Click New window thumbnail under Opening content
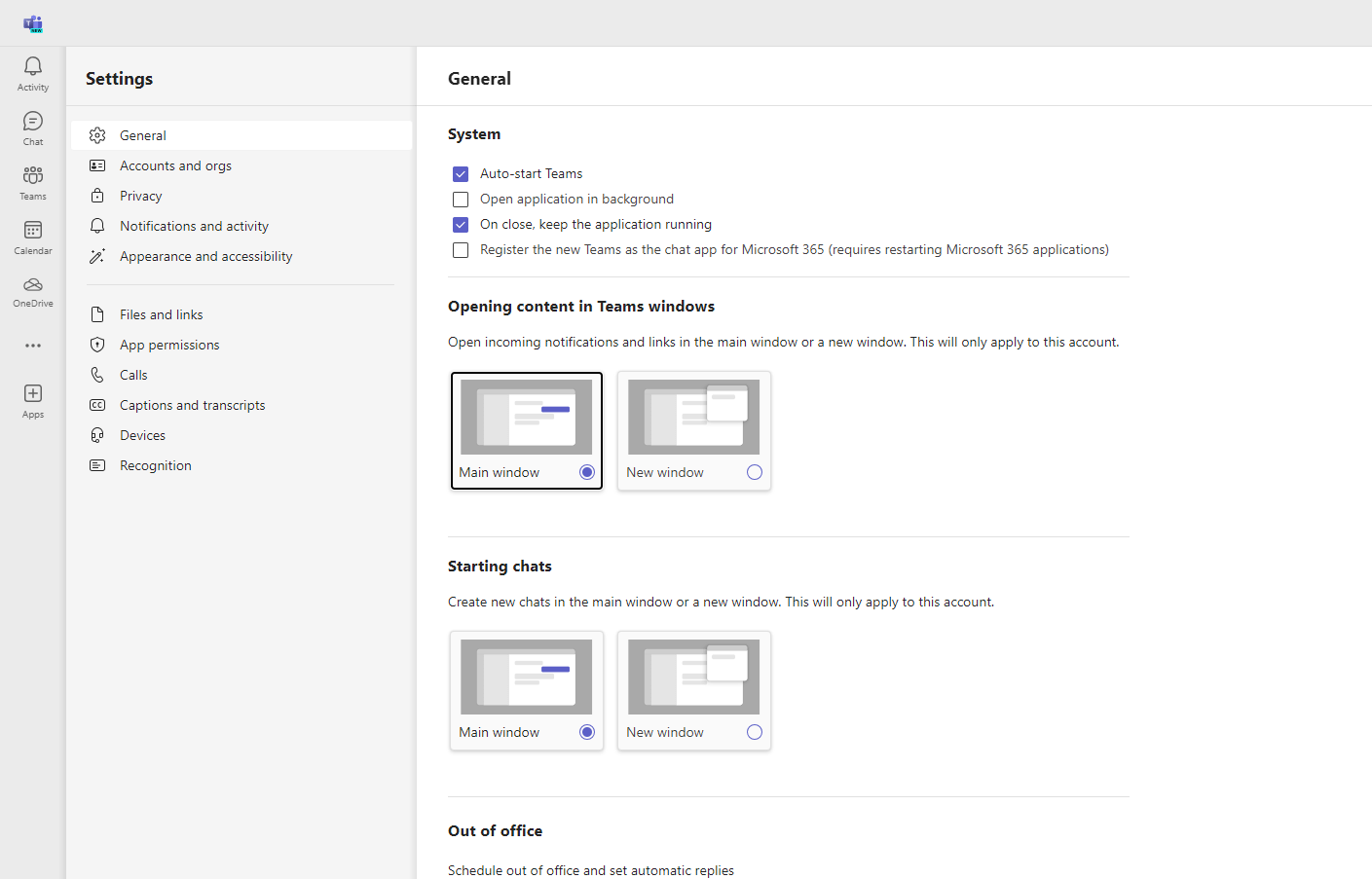This screenshot has height=879, width=1372. 694,417
